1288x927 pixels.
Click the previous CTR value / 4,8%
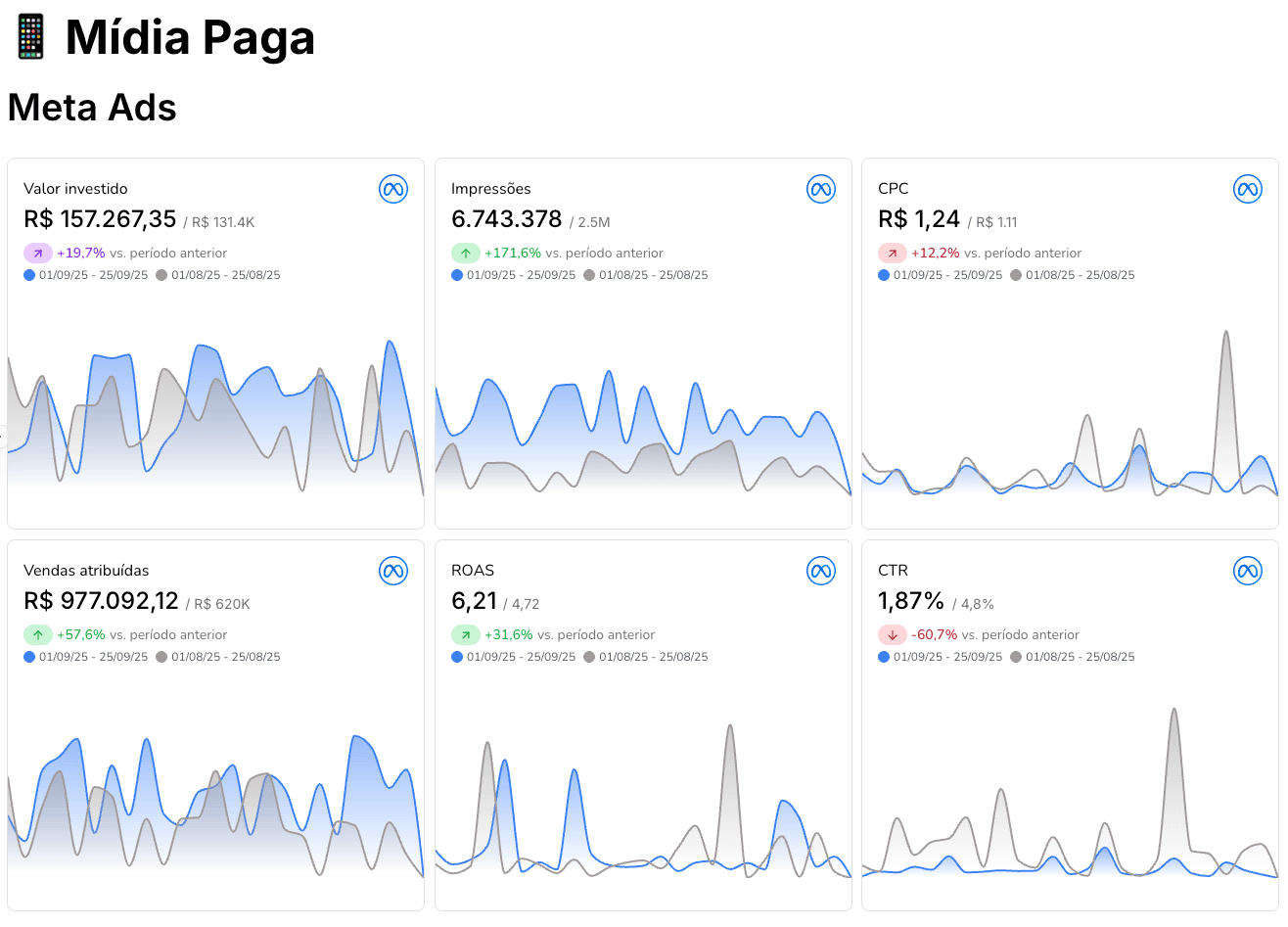pyautogui.click(x=973, y=604)
